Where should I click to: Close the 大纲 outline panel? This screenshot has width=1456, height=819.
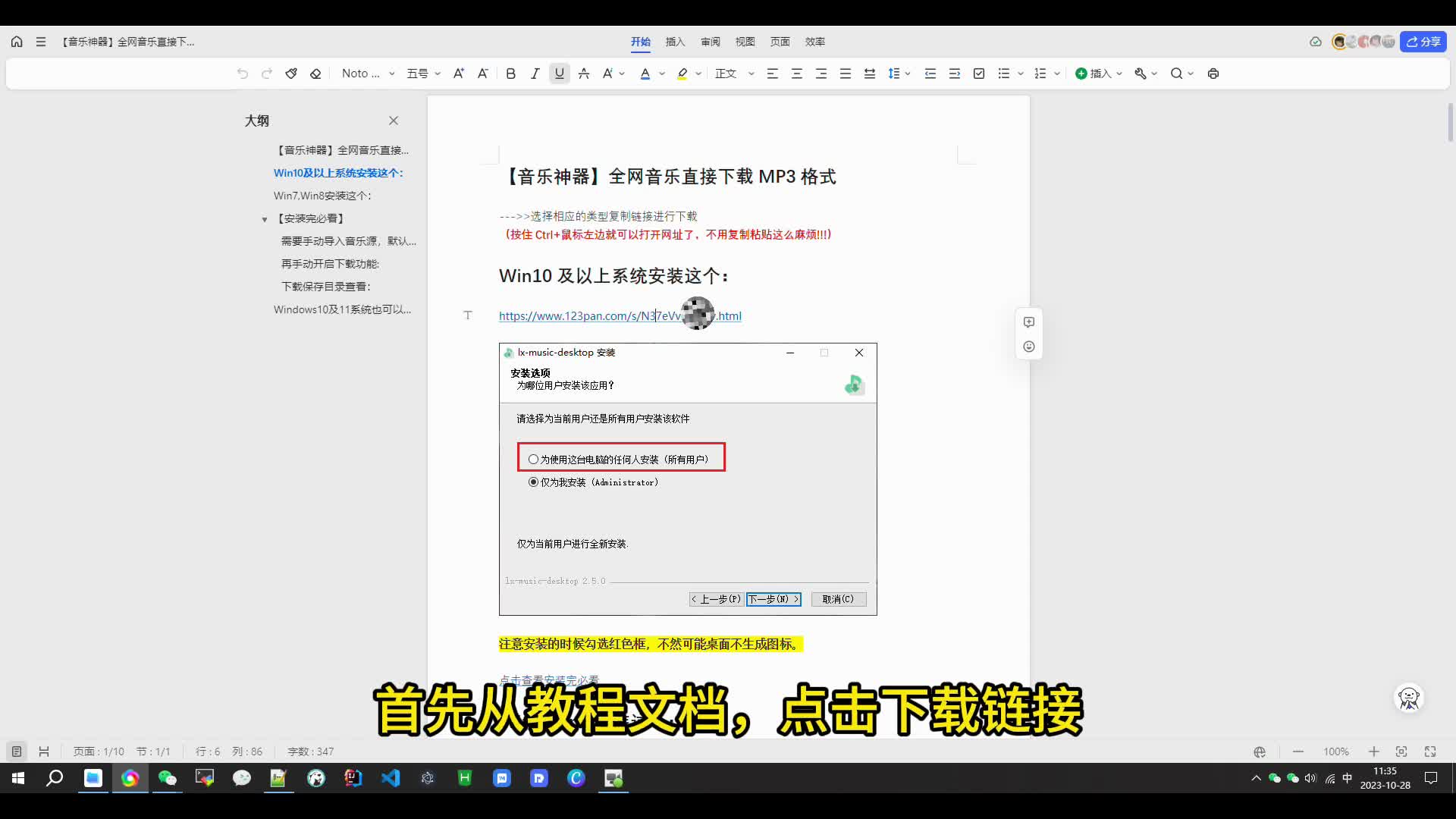(394, 121)
